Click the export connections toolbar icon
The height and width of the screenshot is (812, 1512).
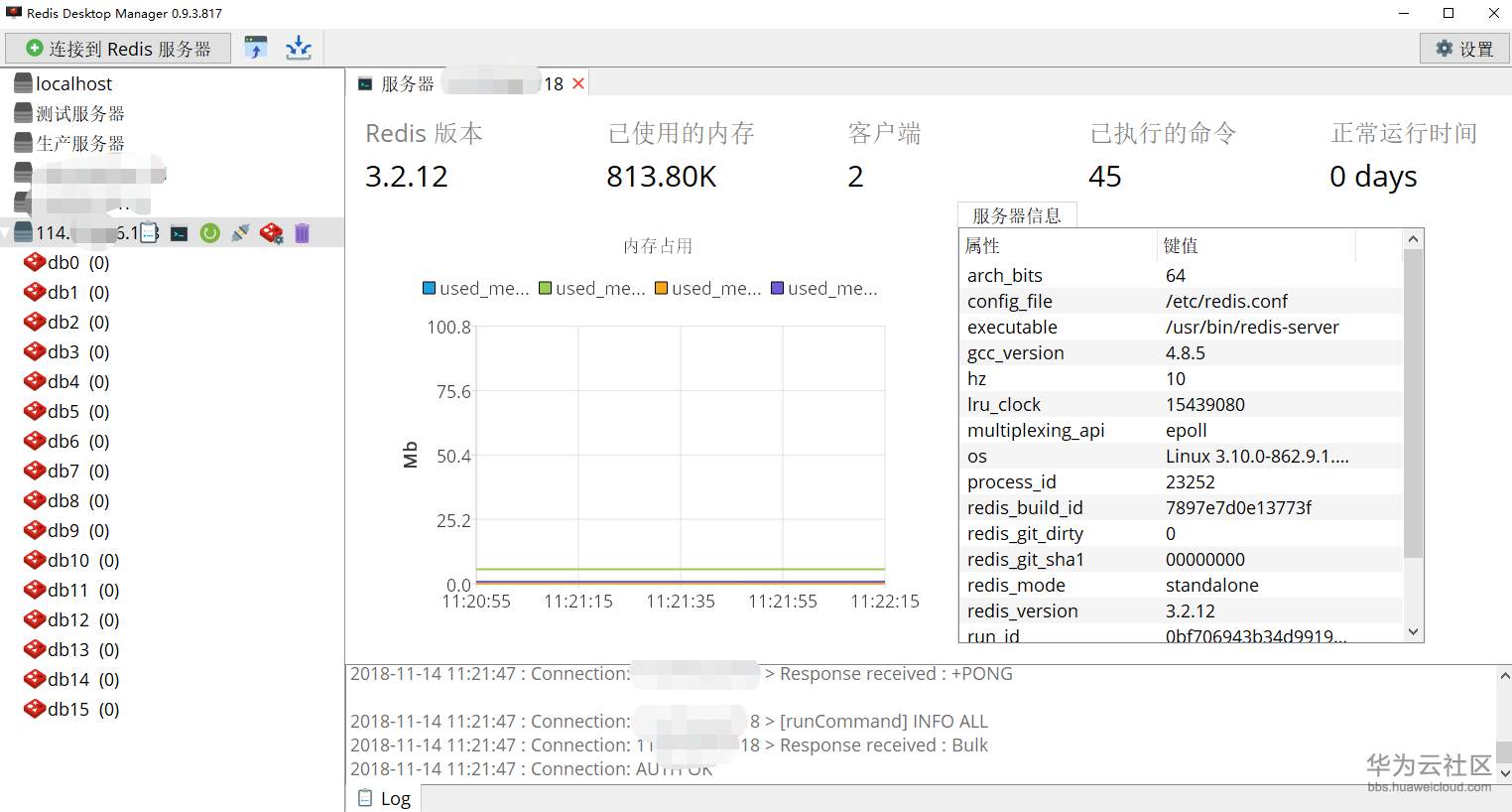coord(299,48)
